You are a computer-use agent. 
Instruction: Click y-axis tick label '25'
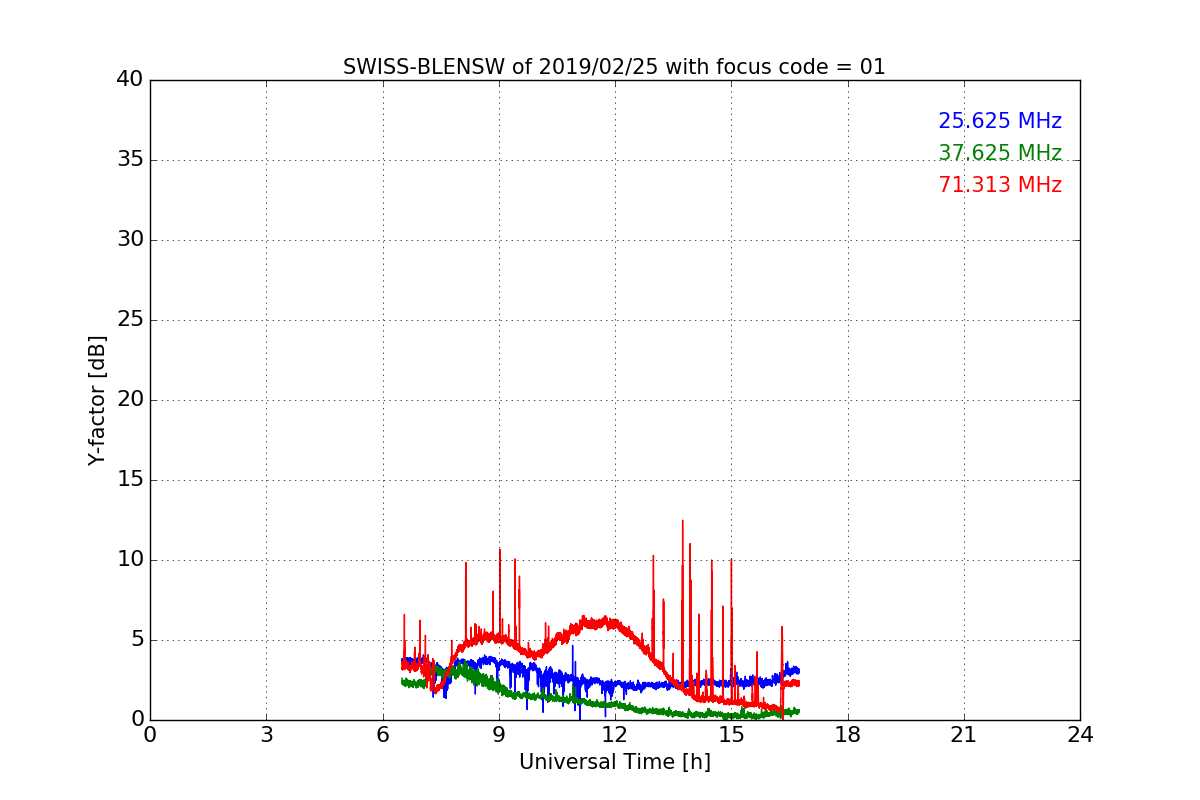click(x=130, y=320)
